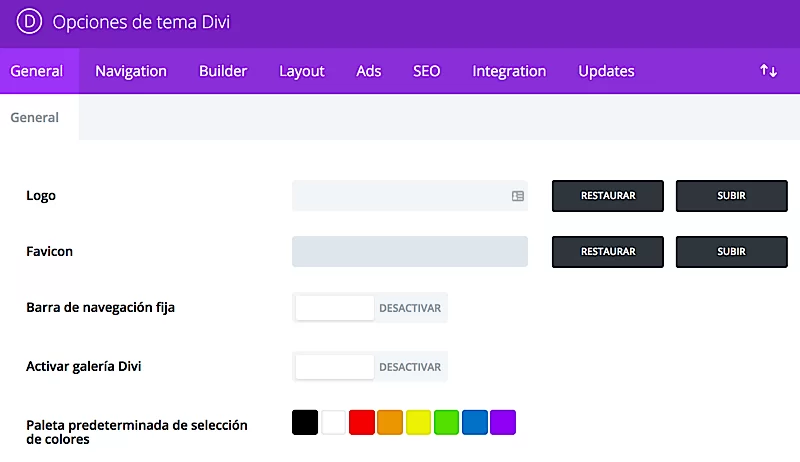
Task: Click RESTAURAR button for Favicon
Action: pos(608,252)
